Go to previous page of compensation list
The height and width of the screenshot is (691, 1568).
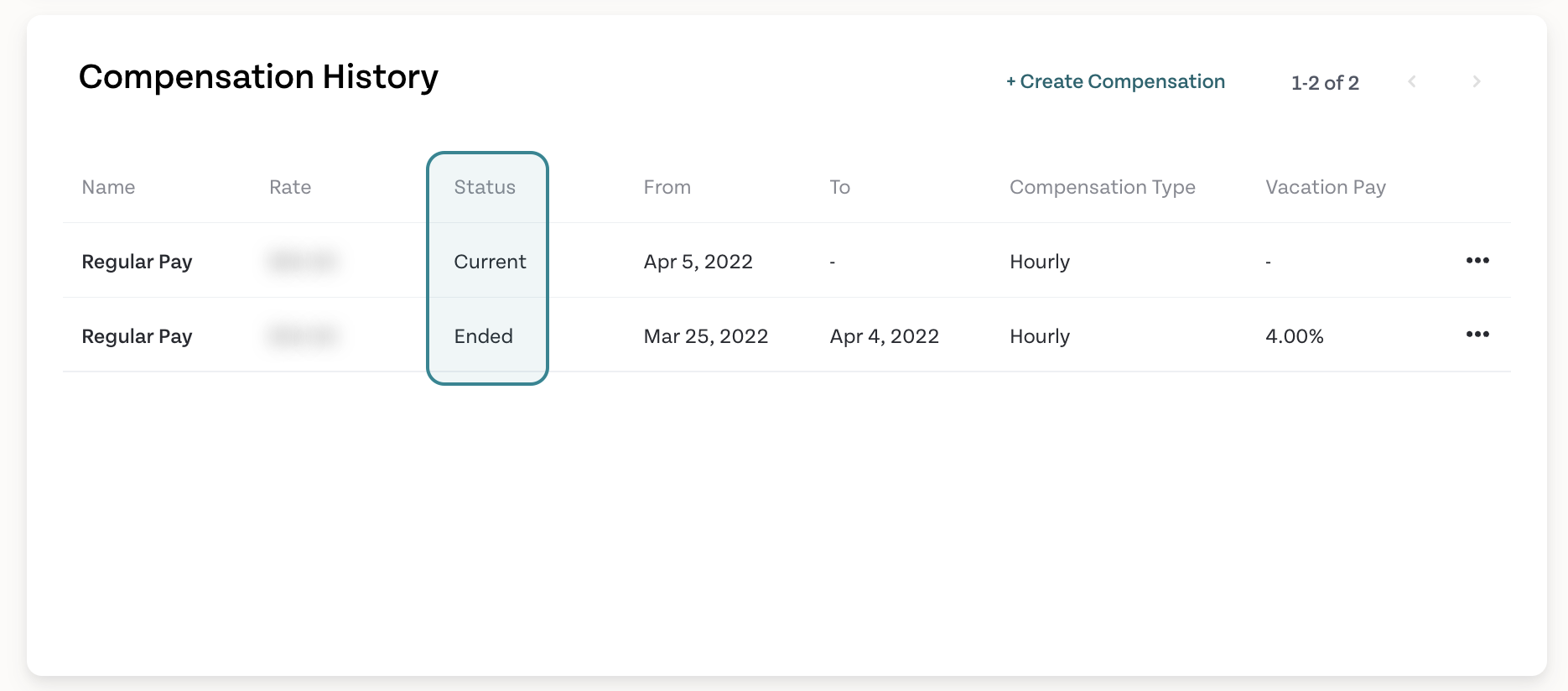click(x=1412, y=81)
